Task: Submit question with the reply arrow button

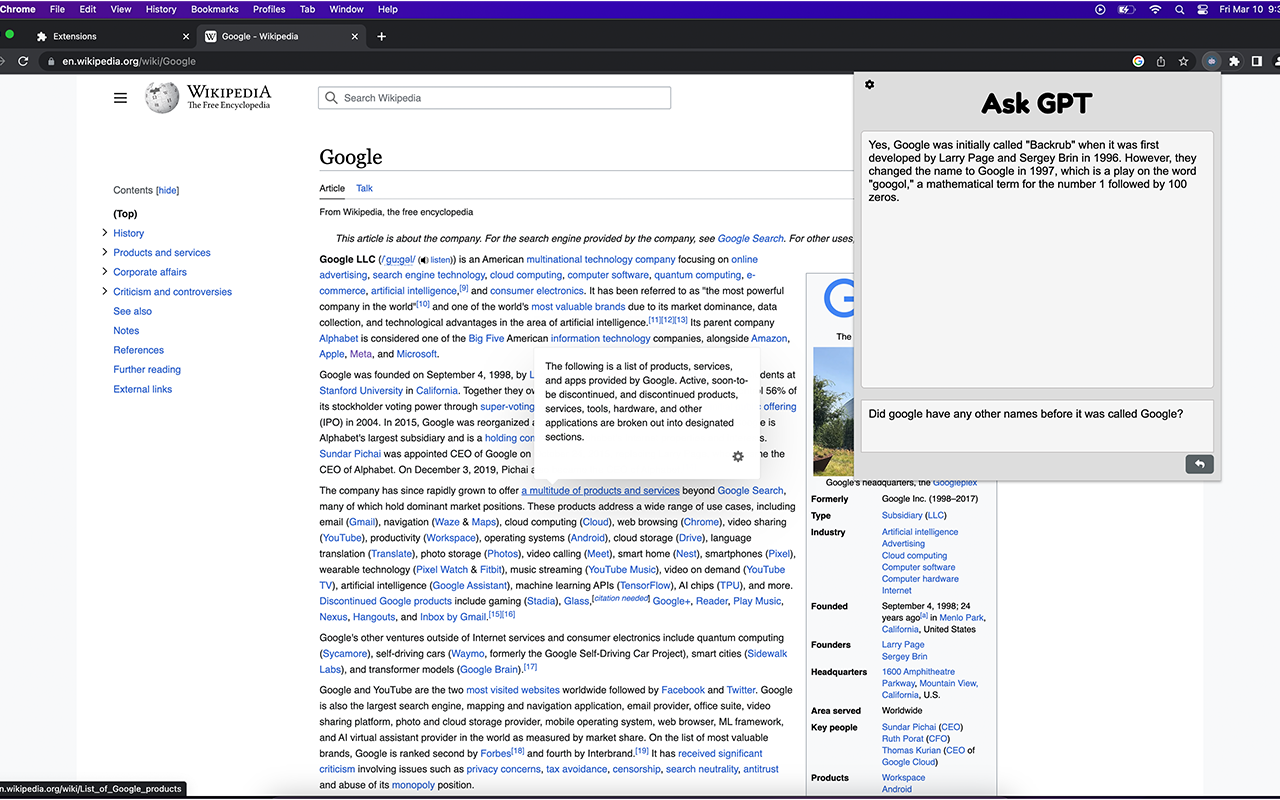Action: tap(1199, 464)
